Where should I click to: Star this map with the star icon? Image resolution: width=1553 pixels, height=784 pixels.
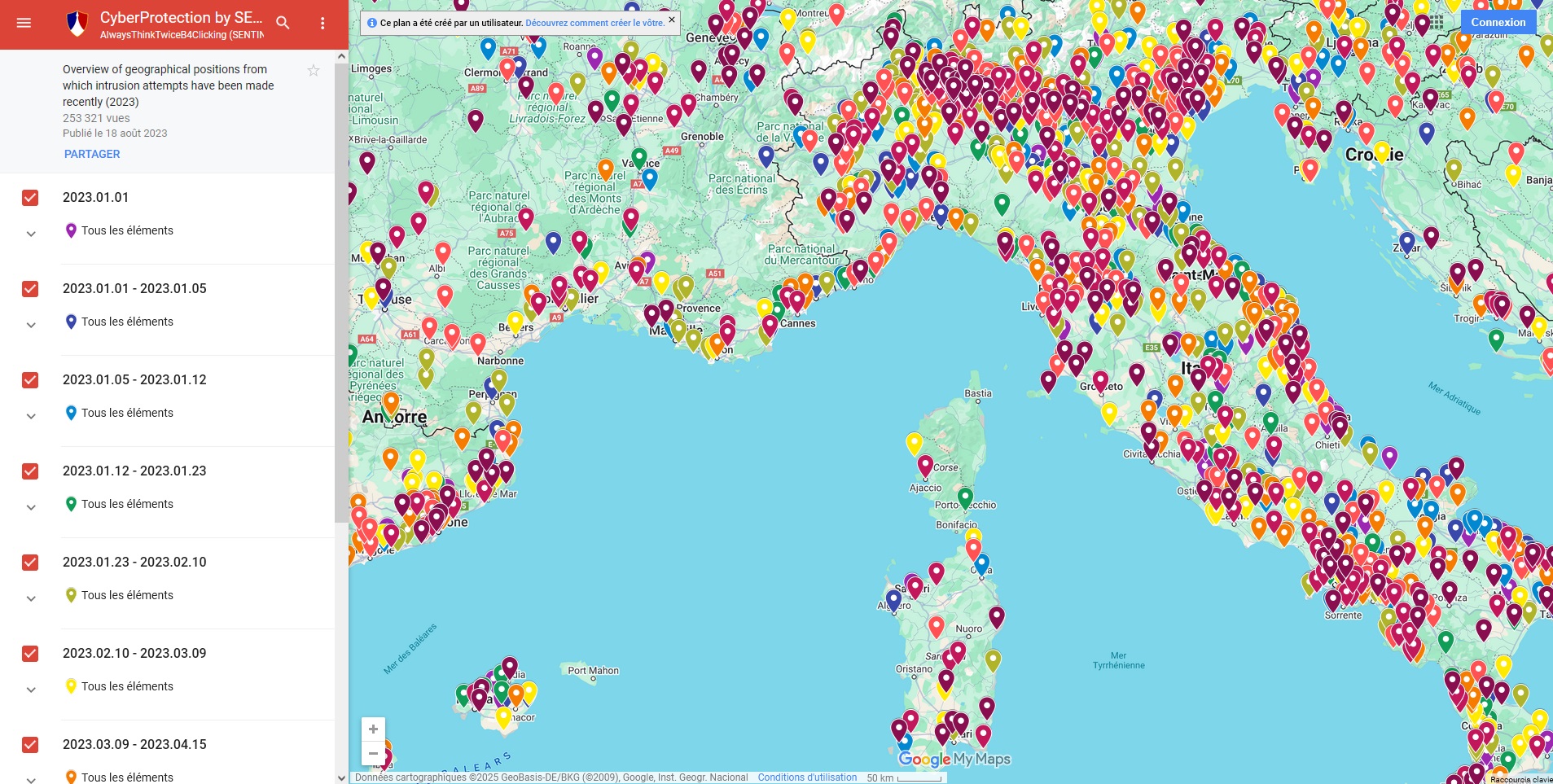click(x=314, y=71)
